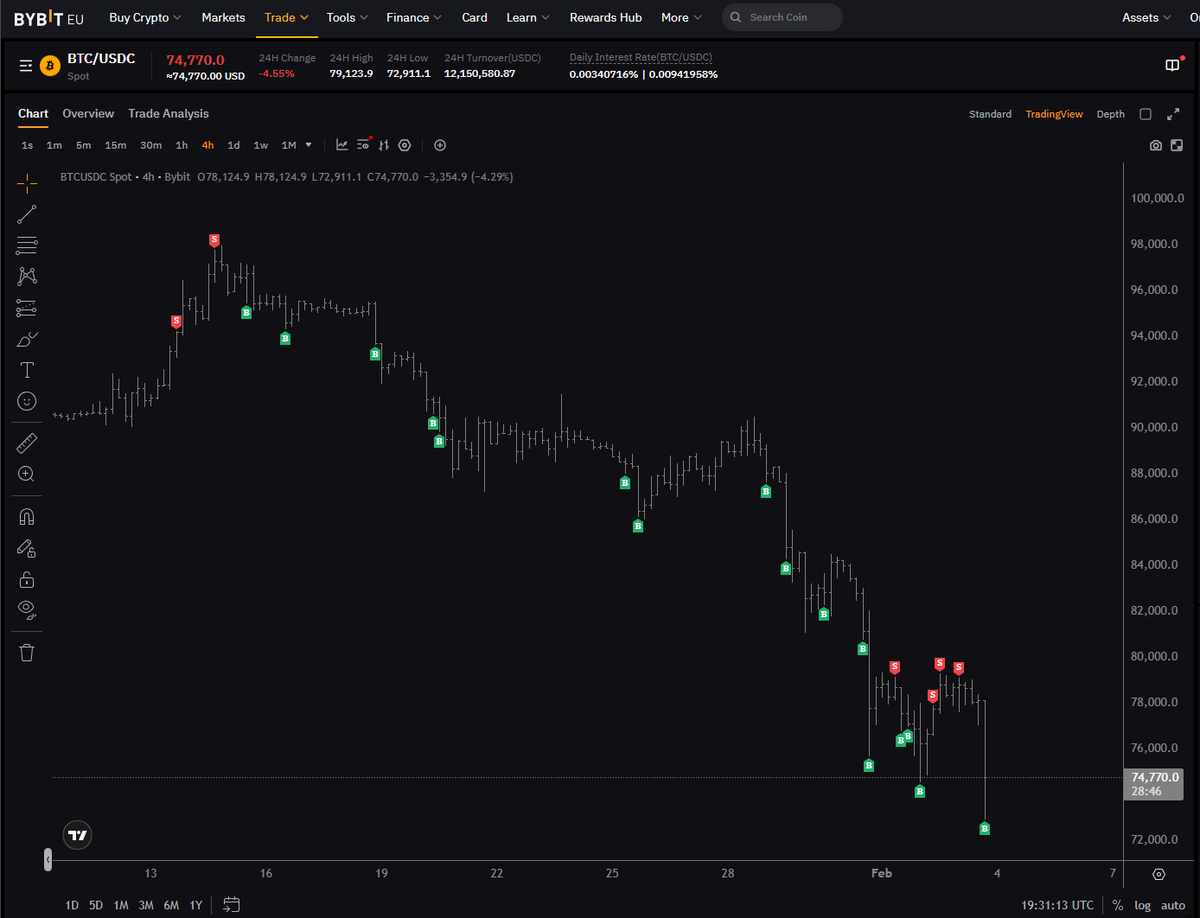
Task: Toggle auto scale mode
Action: tap(1173, 905)
